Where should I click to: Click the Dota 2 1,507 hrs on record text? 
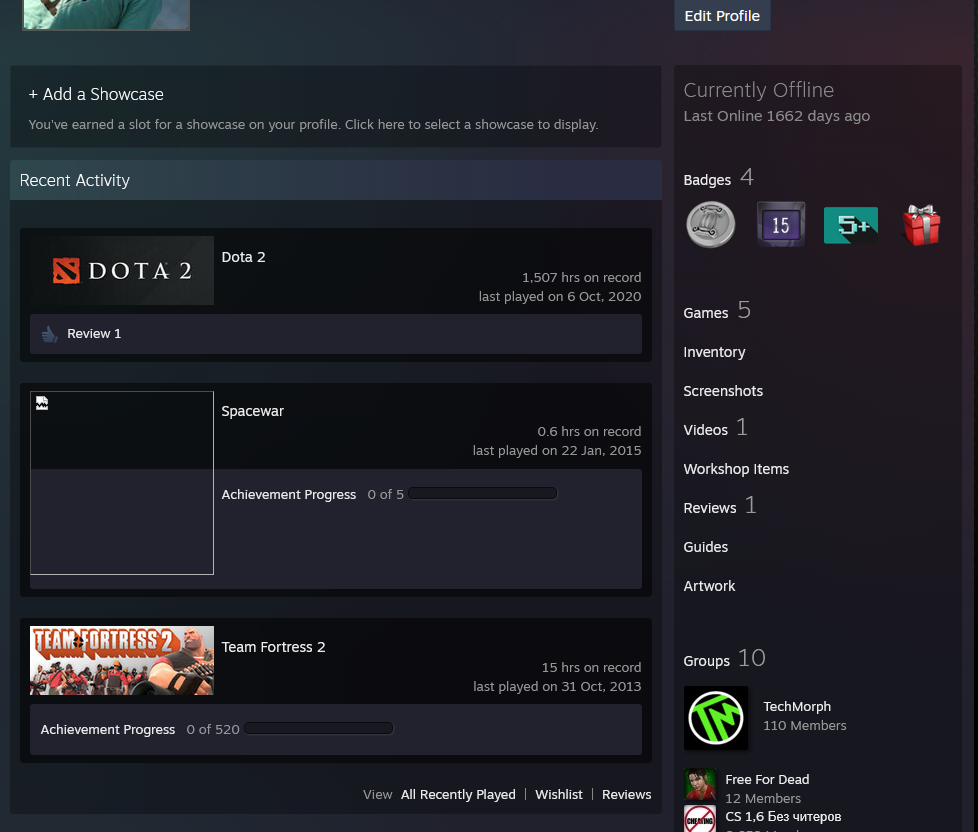pos(581,278)
